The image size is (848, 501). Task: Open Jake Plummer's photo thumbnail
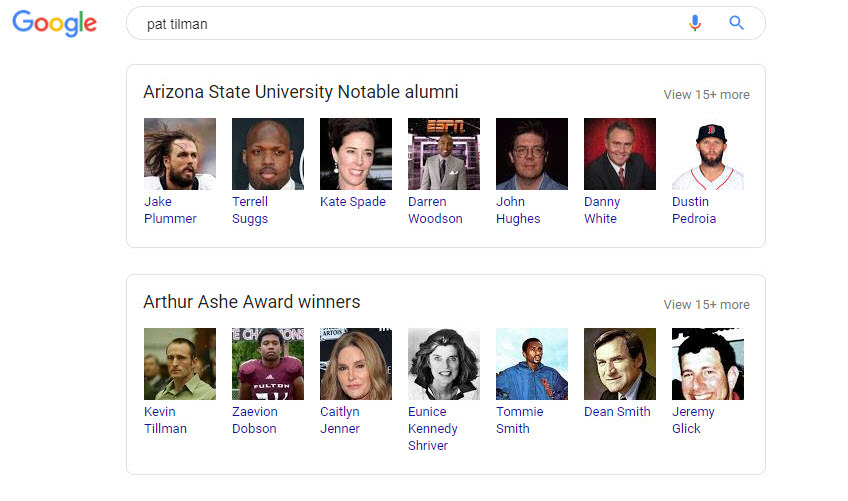point(180,154)
